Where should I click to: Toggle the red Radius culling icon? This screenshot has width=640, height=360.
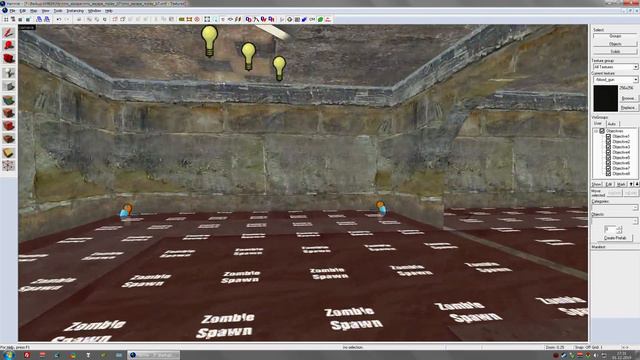[x=197, y=19]
